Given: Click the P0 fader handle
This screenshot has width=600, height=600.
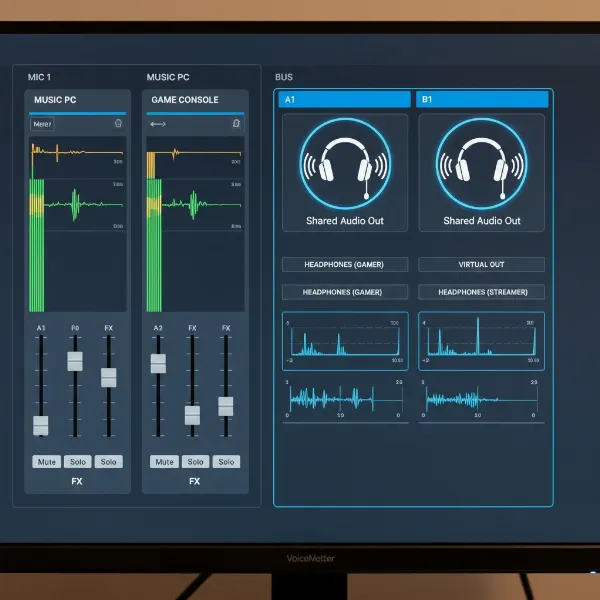Looking at the screenshot, I should click(x=75, y=361).
